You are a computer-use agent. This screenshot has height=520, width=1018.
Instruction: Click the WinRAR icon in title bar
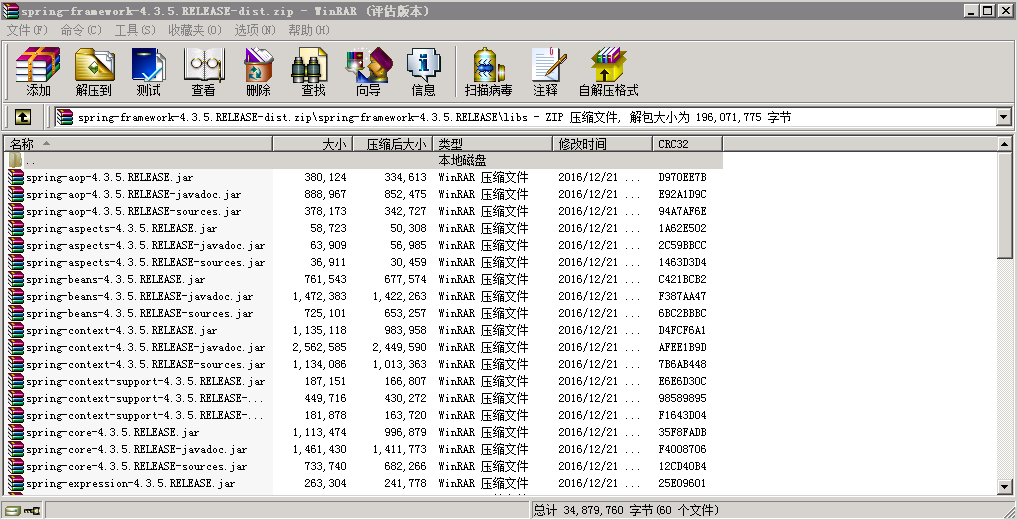pyautogui.click(x=10, y=11)
